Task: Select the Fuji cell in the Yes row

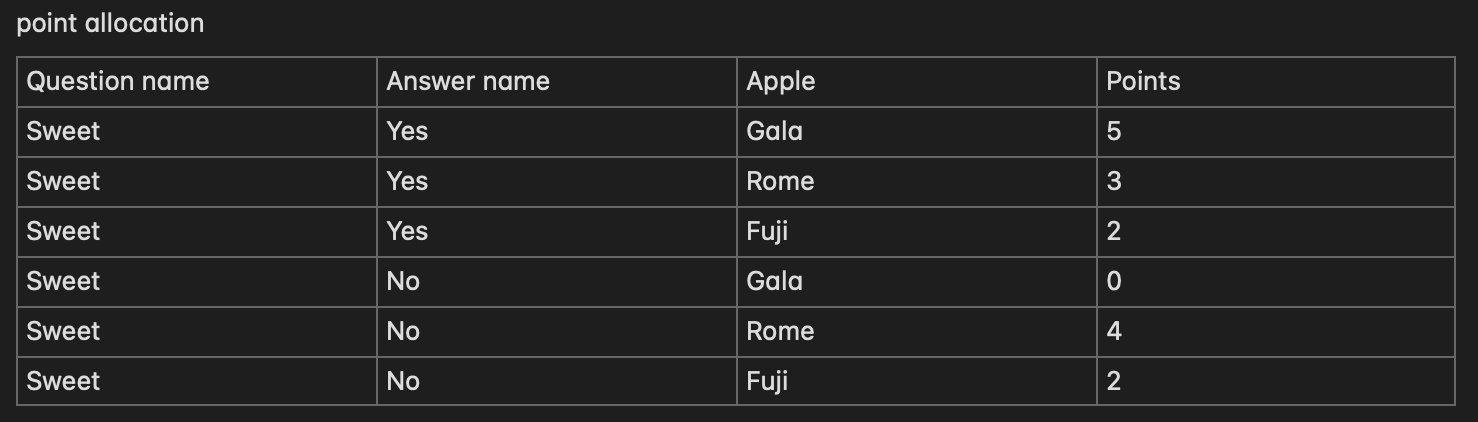Action: (767, 231)
